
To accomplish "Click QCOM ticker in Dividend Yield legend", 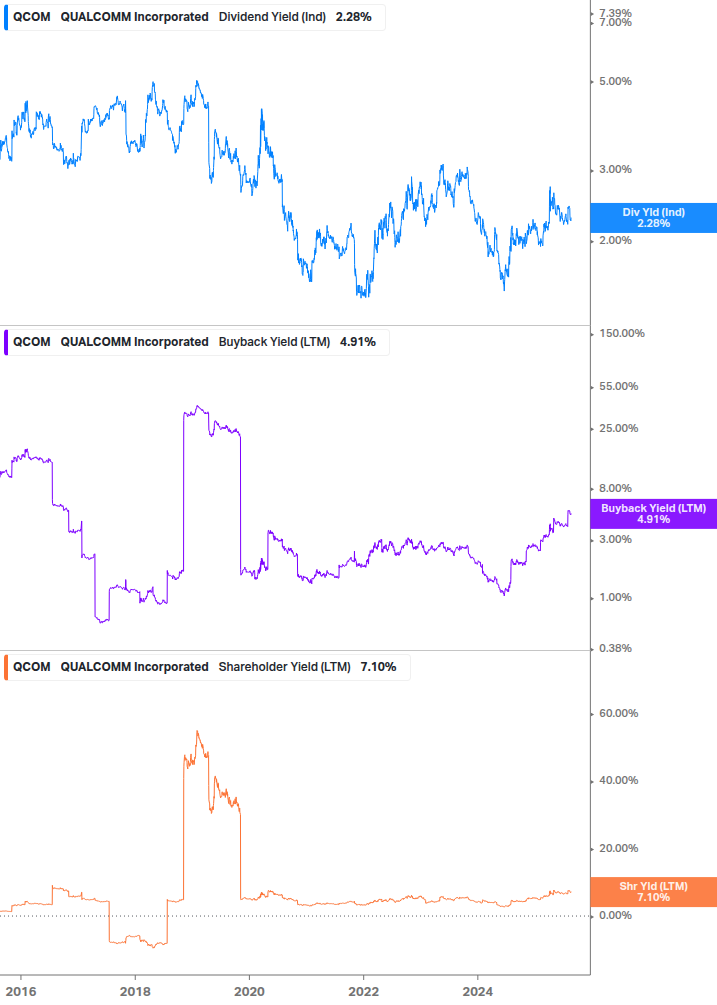I will (x=32, y=17).
